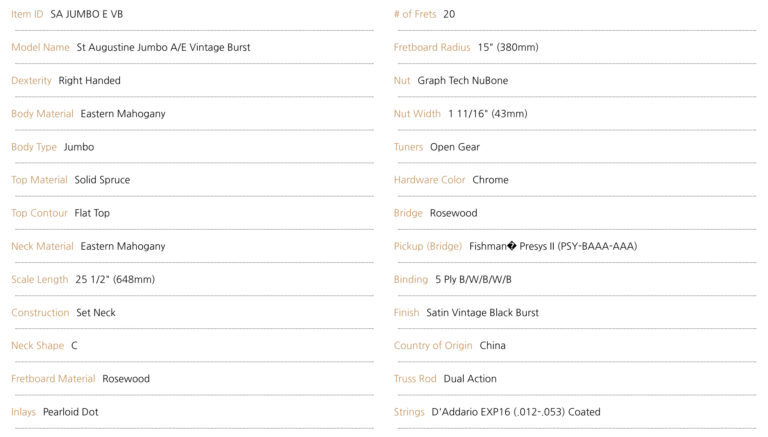Screen dimensions: 768x437
Task: Click the Top Contour Flat Top value
Action: 92,213
